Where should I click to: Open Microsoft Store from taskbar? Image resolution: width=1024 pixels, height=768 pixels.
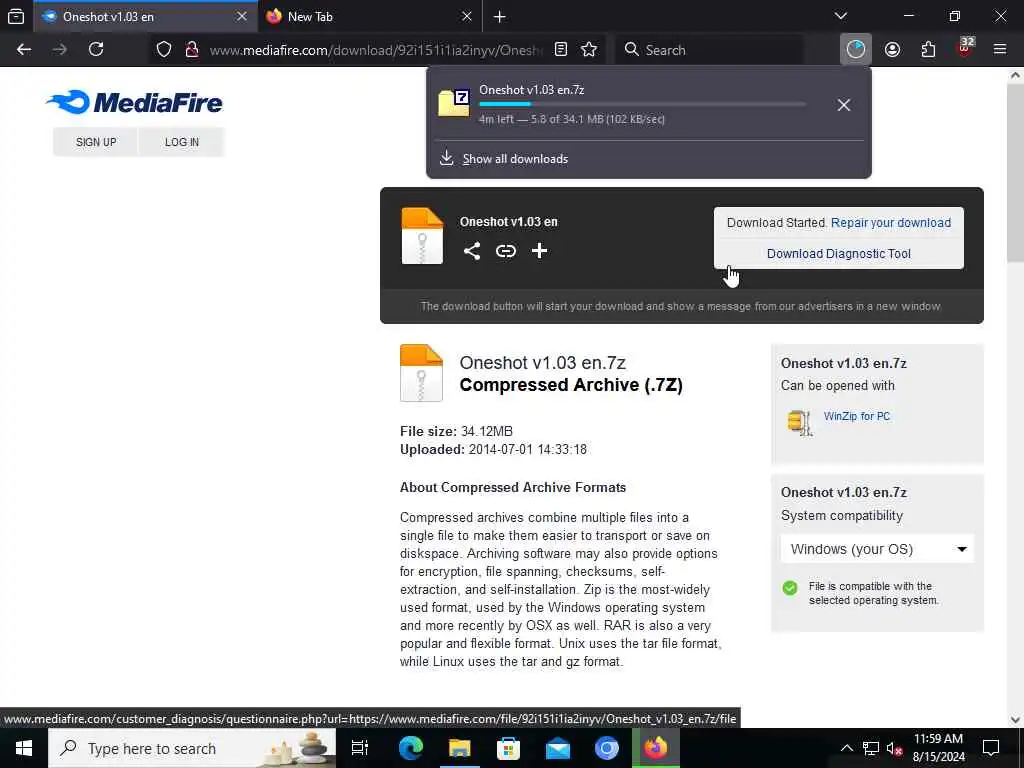pyautogui.click(x=508, y=748)
